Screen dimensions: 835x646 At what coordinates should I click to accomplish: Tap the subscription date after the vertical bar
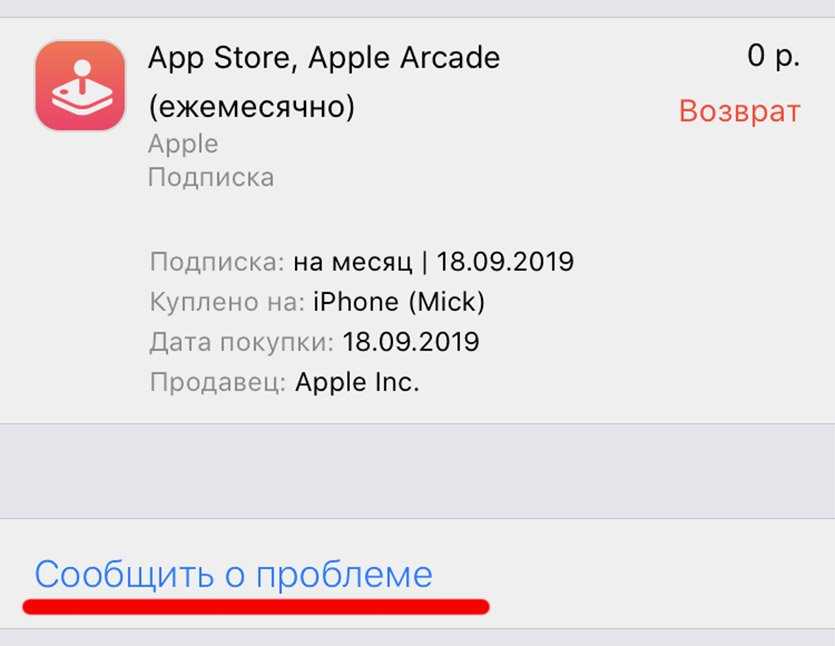[505, 261]
